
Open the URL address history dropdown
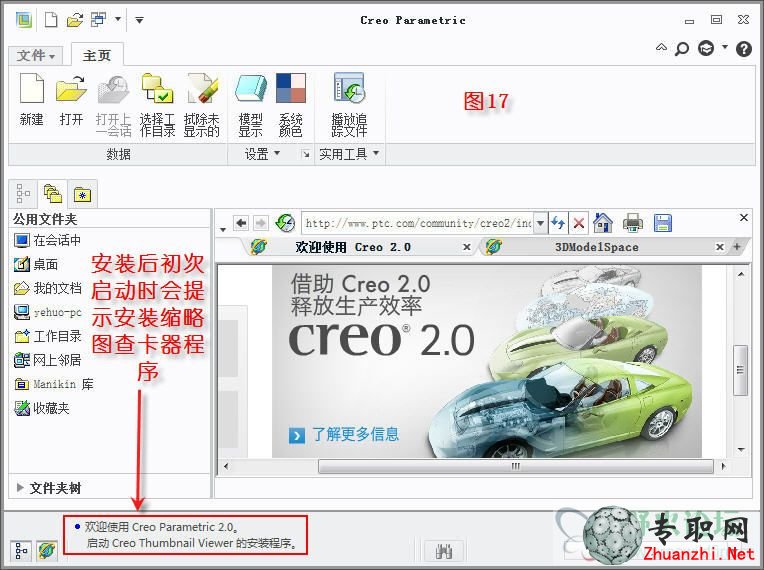540,224
